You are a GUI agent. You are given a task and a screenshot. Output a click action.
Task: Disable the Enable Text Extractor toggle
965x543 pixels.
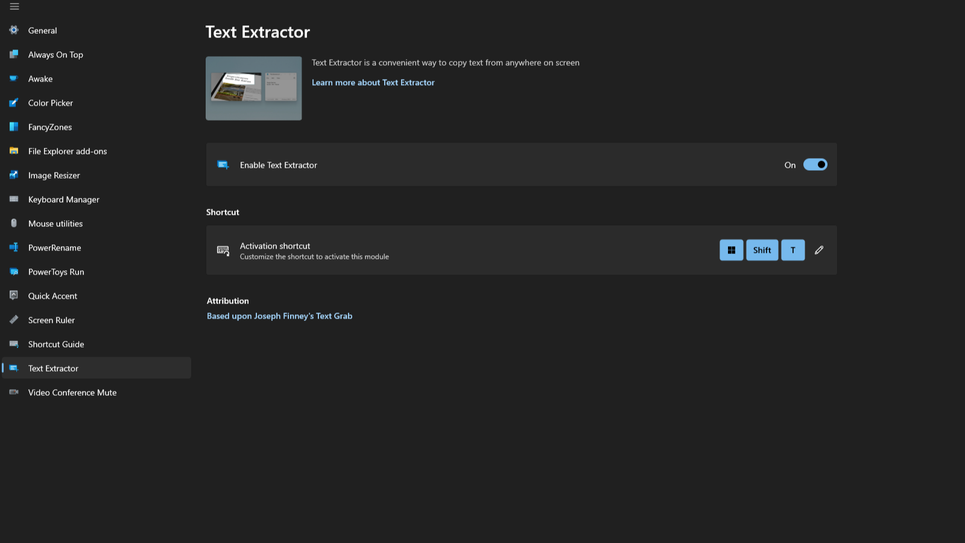click(x=815, y=165)
